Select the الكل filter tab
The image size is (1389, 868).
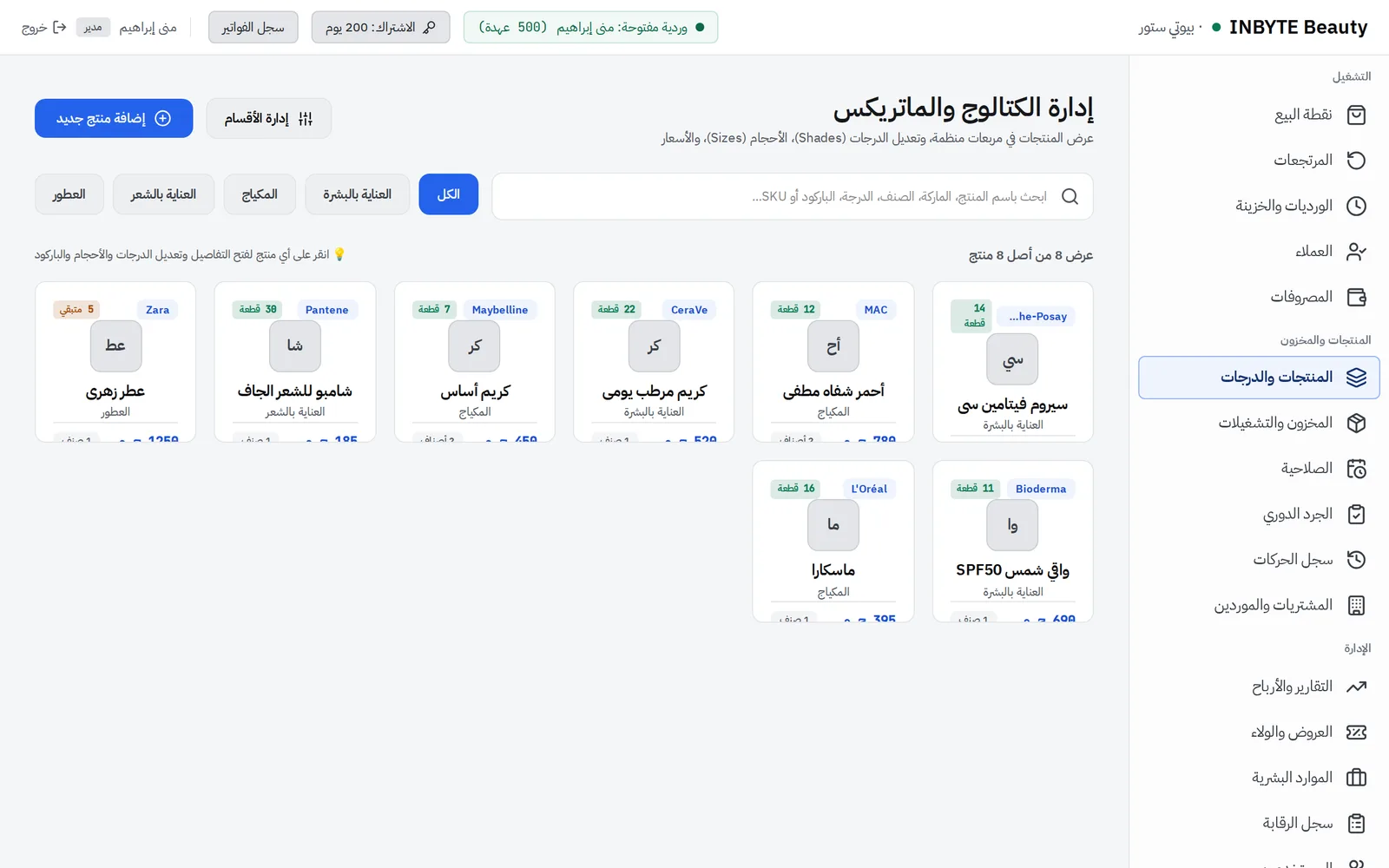click(448, 194)
